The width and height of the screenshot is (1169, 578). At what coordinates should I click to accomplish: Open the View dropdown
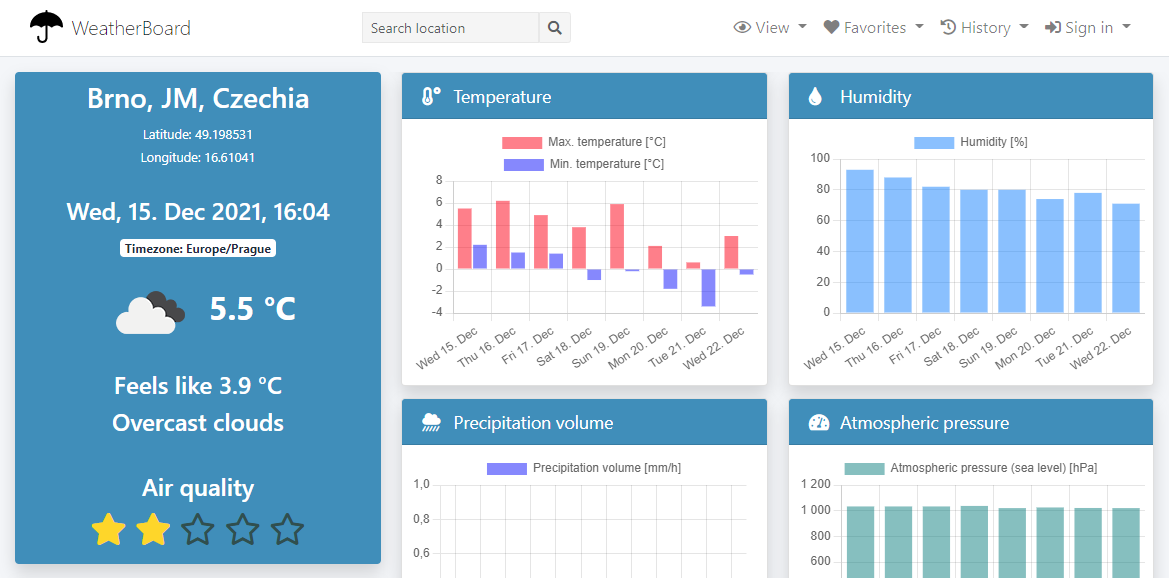pyautogui.click(x=770, y=27)
